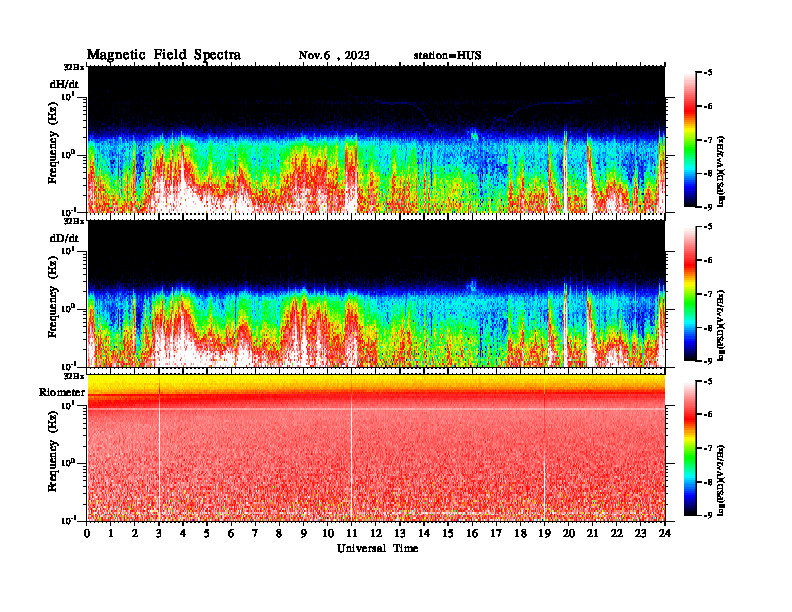The width and height of the screenshot is (792, 612).
Task: Click hour "21" on the Universal Time axis
Action: pyautogui.click(x=592, y=533)
